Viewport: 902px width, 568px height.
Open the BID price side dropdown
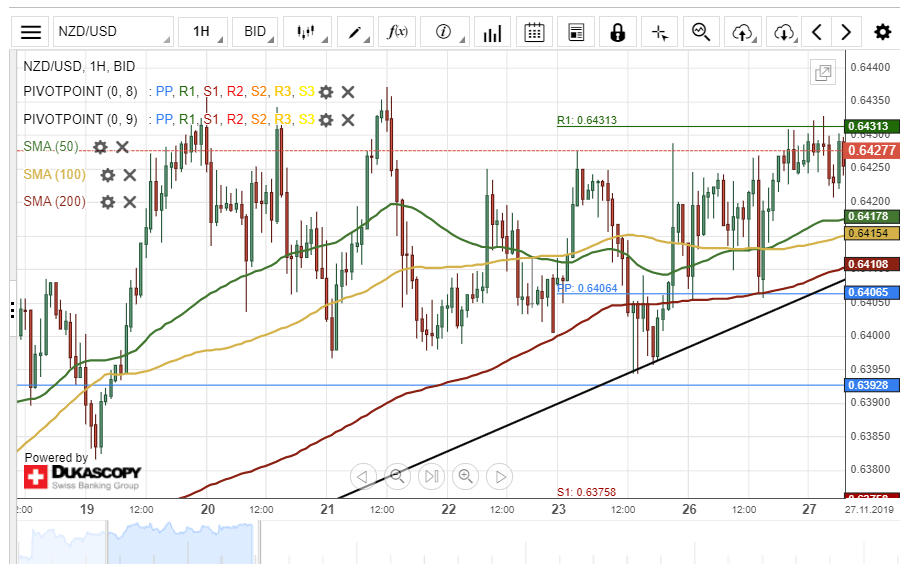coord(255,32)
